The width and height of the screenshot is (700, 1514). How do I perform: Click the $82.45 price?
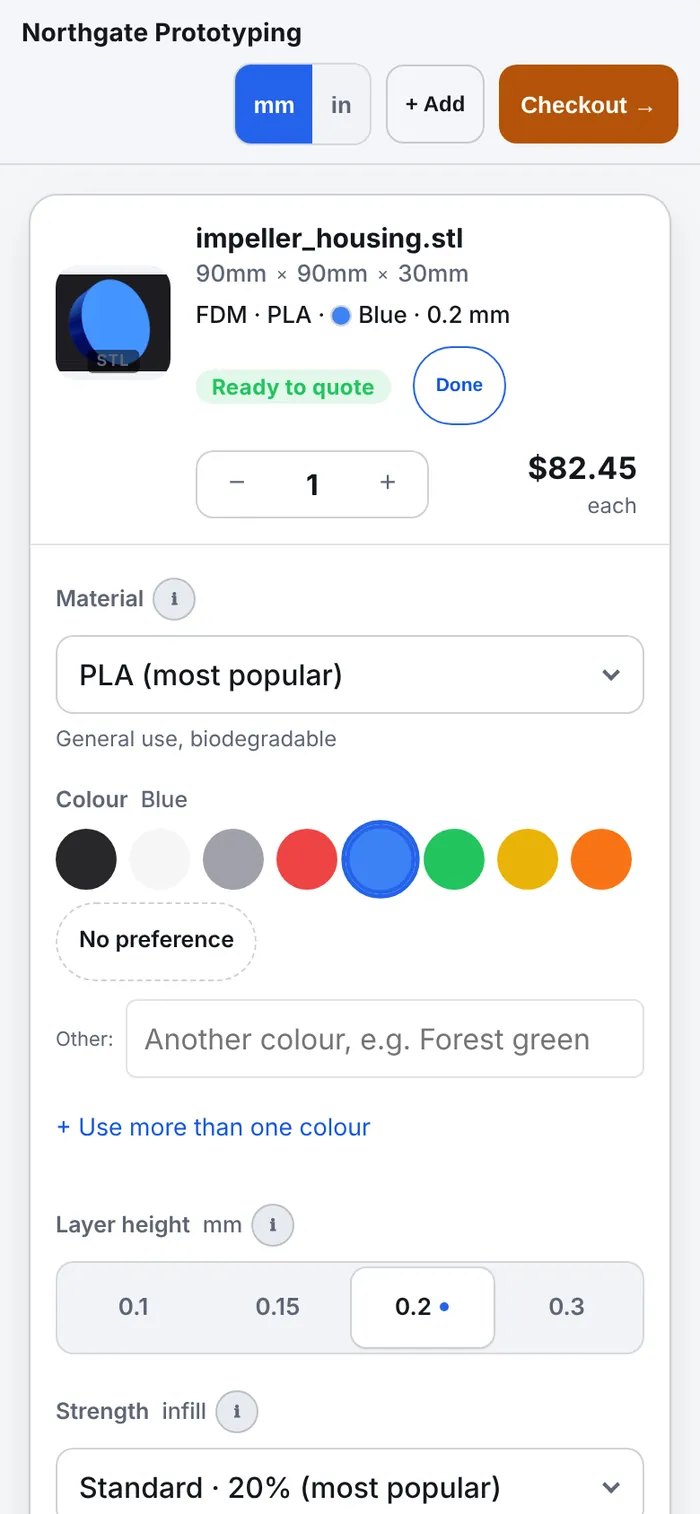click(x=582, y=467)
